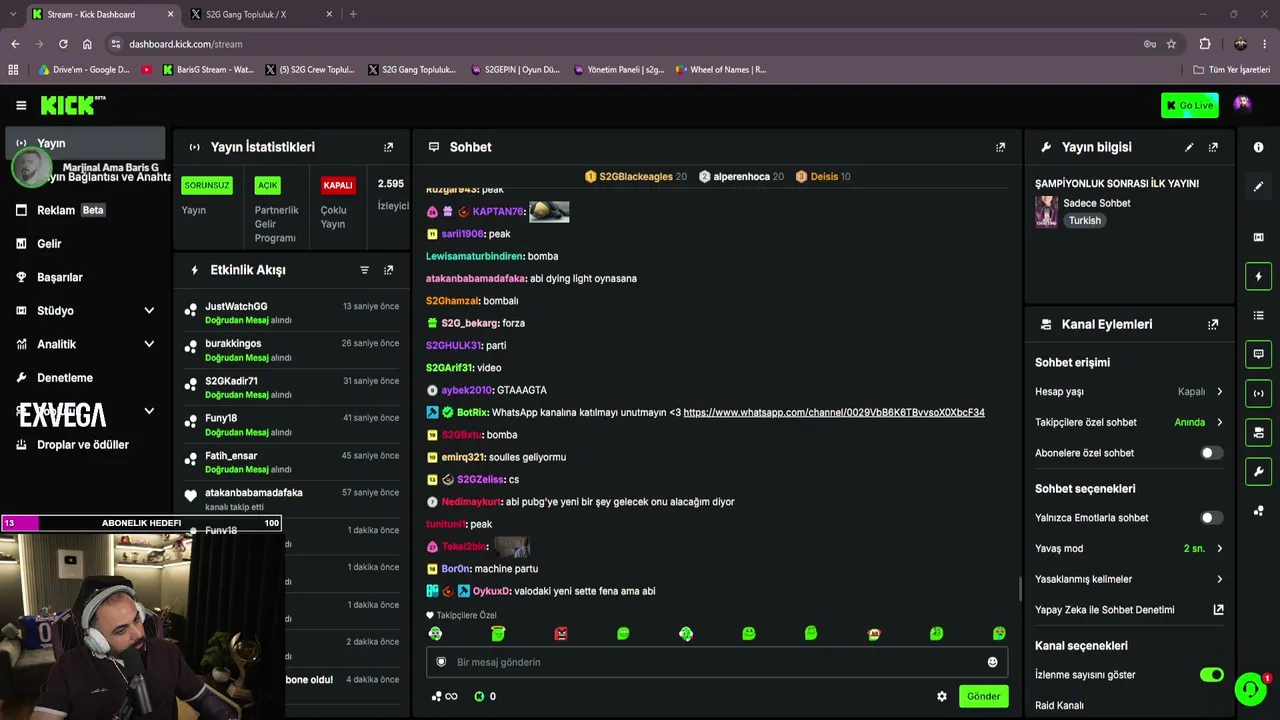This screenshot has height=720, width=1280.
Task: Open Yavaş mod options
Action: pyautogui.click(x=1129, y=548)
